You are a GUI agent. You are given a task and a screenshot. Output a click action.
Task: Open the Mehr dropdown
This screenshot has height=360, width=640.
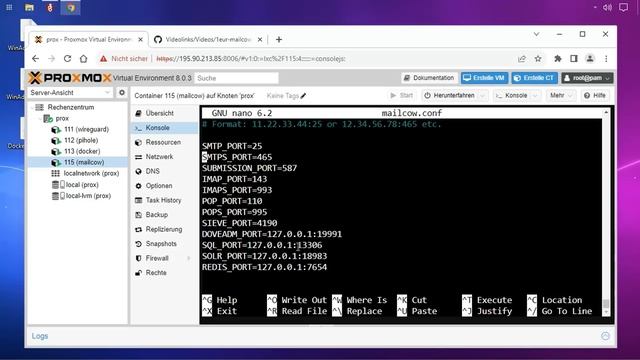click(561, 96)
